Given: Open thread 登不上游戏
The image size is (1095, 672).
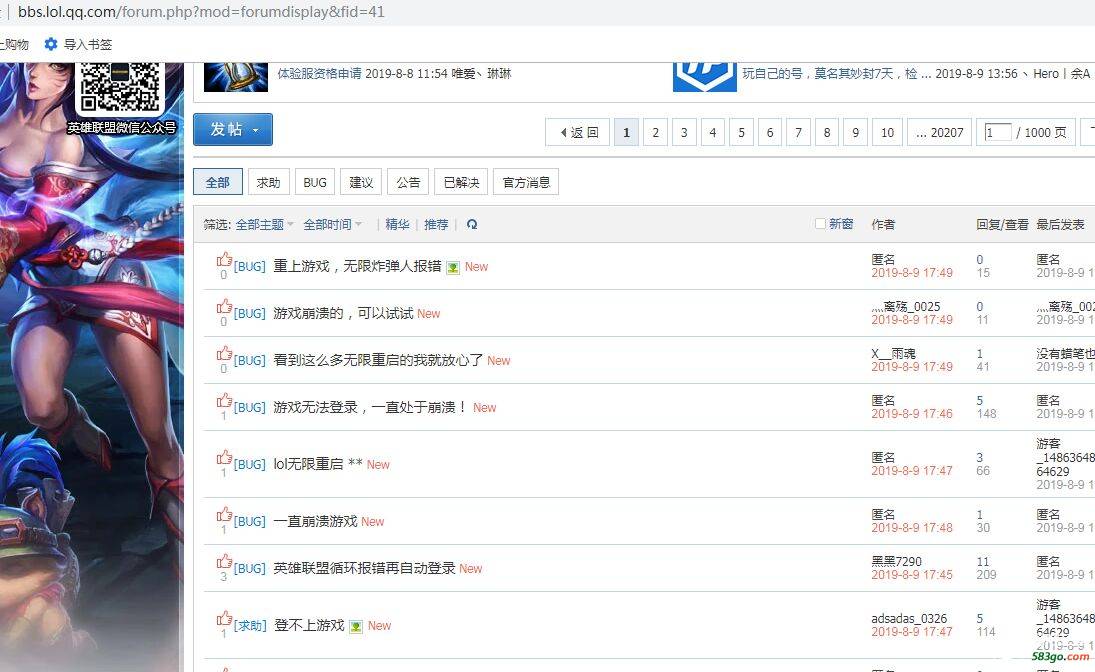Looking at the screenshot, I should (x=309, y=625).
